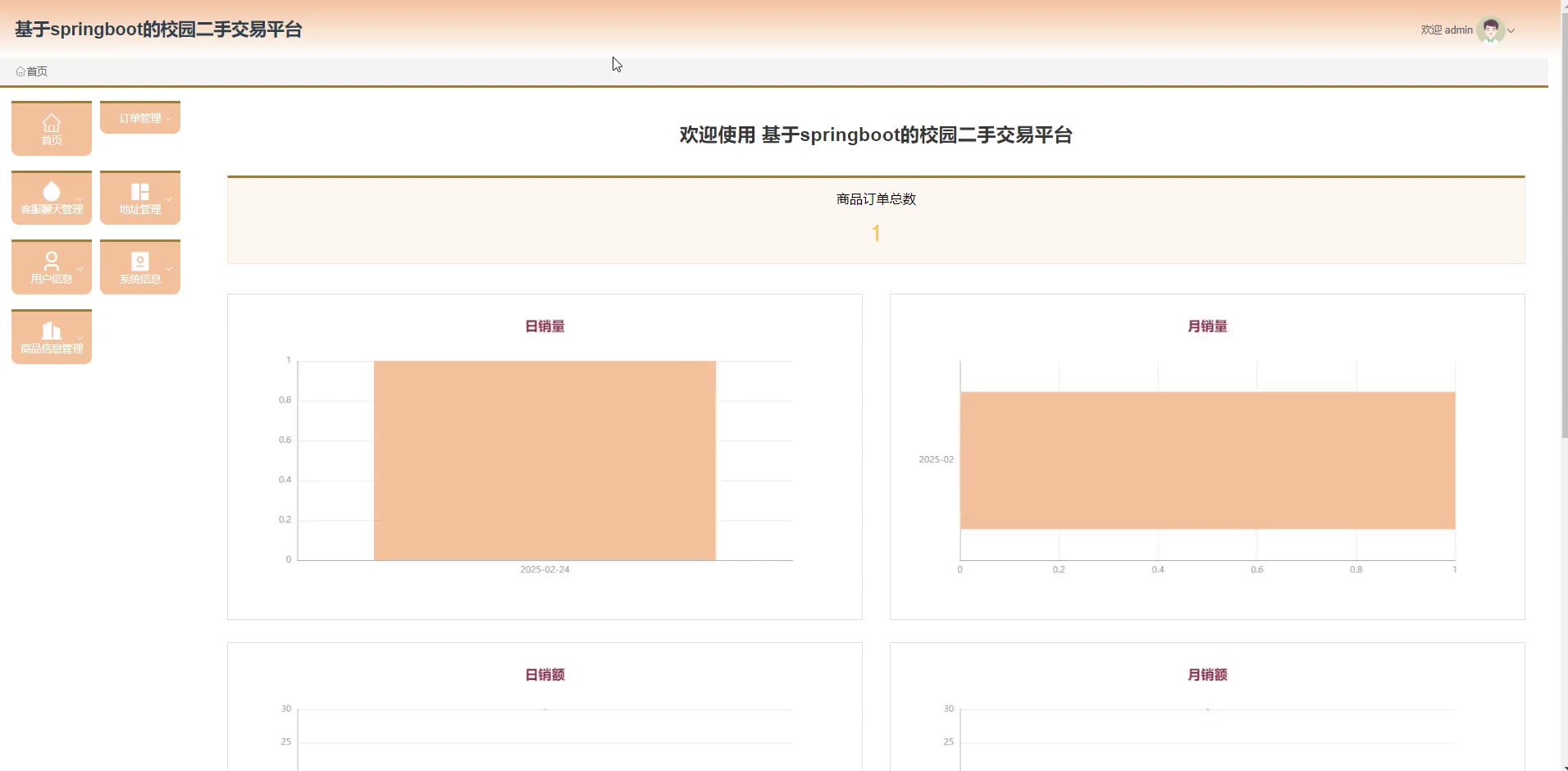
Task: Click the 商品信息管理 building icon
Action: click(52, 331)
